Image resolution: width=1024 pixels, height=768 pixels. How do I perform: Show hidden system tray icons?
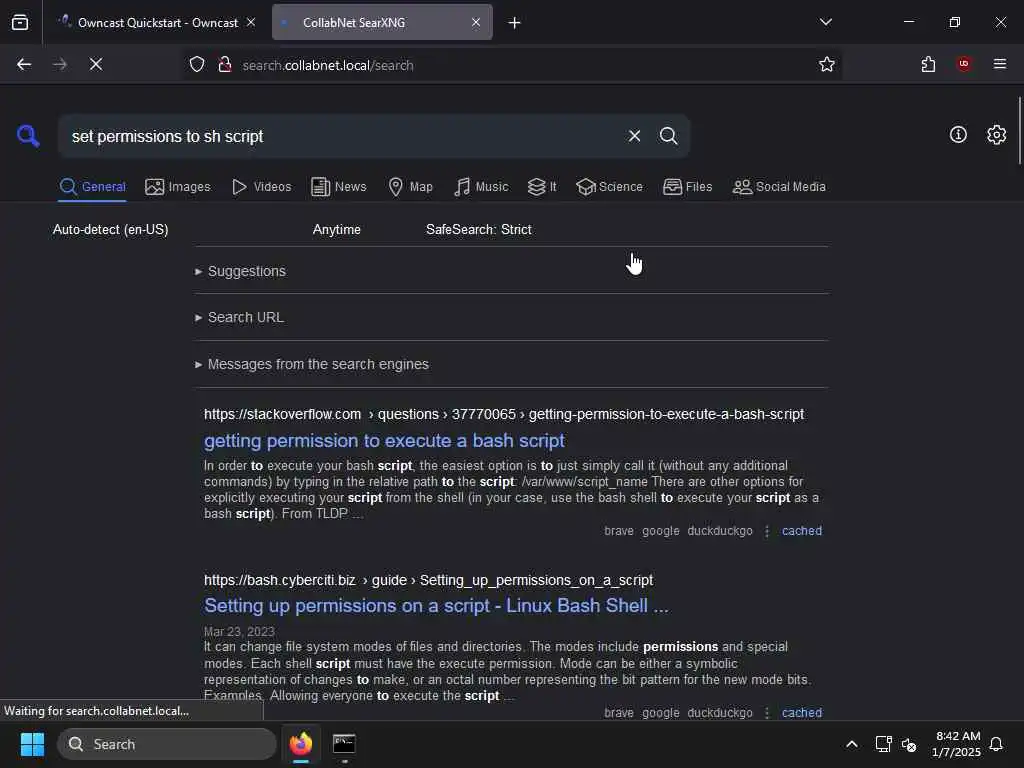852,744
